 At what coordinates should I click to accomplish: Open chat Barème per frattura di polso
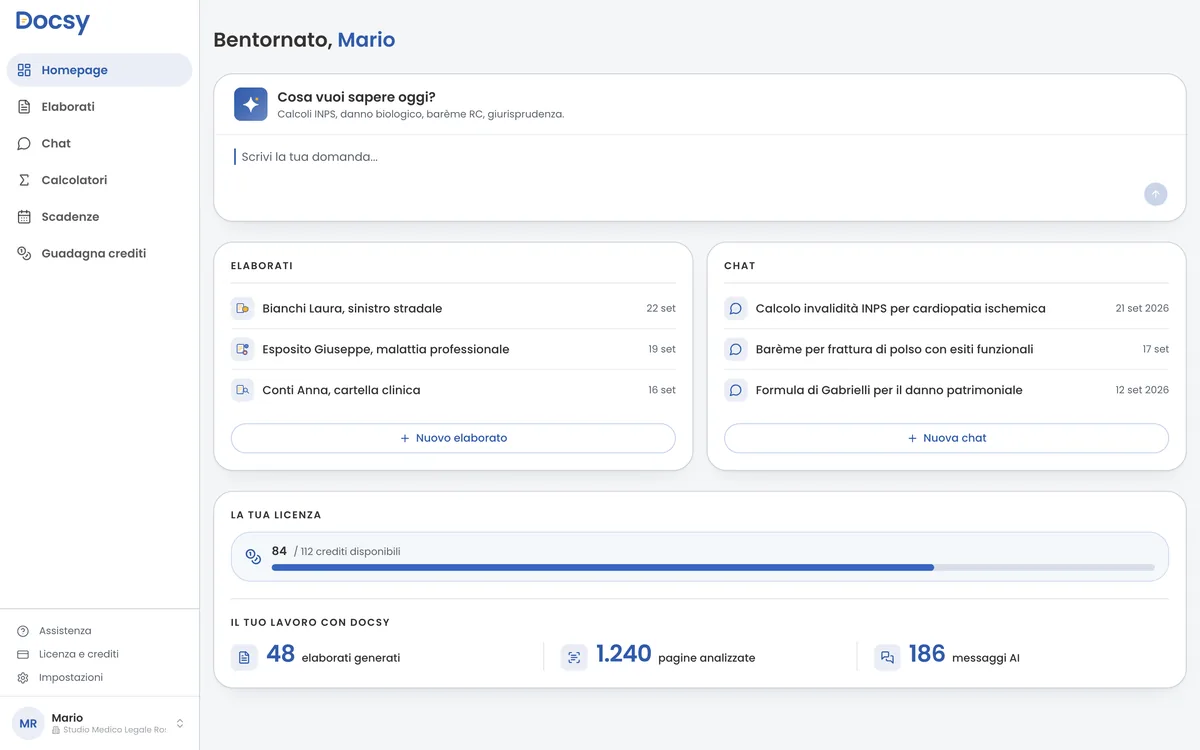946,349
